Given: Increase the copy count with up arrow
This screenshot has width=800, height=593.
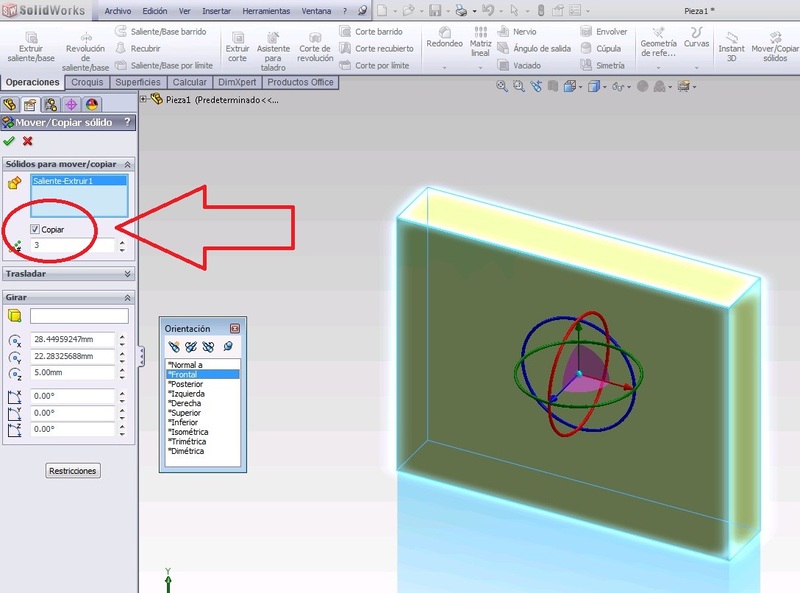Looking at the screenshot, I should coord(122,241).
